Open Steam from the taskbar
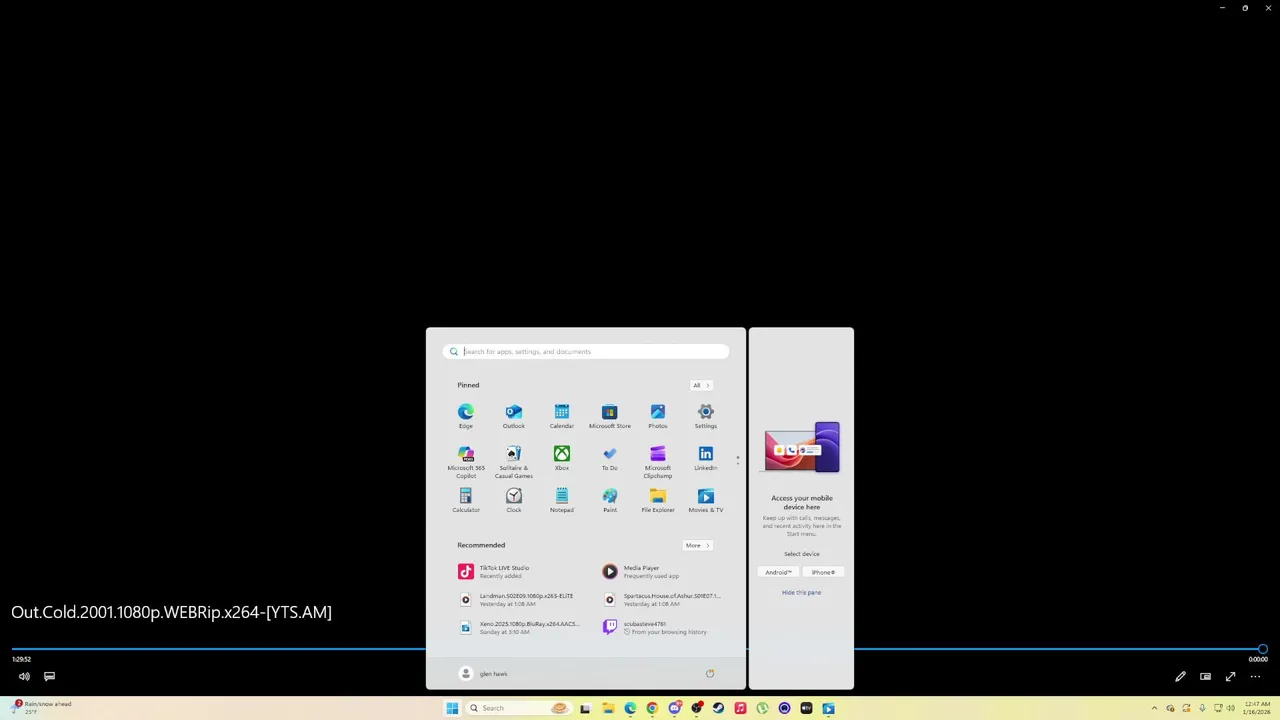Viewport: 1280px width, 720px height. click(x=718, y=708)
